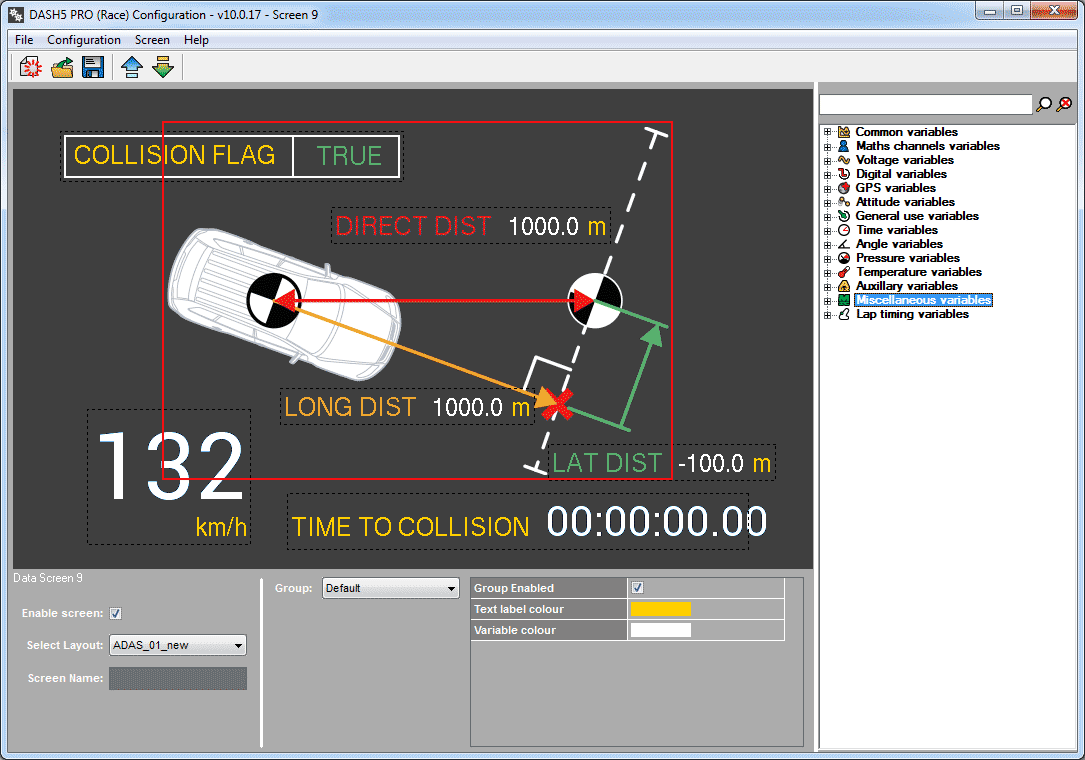Save the current configuration
This screenshot has width=1085, height=760.
point(93,66)
